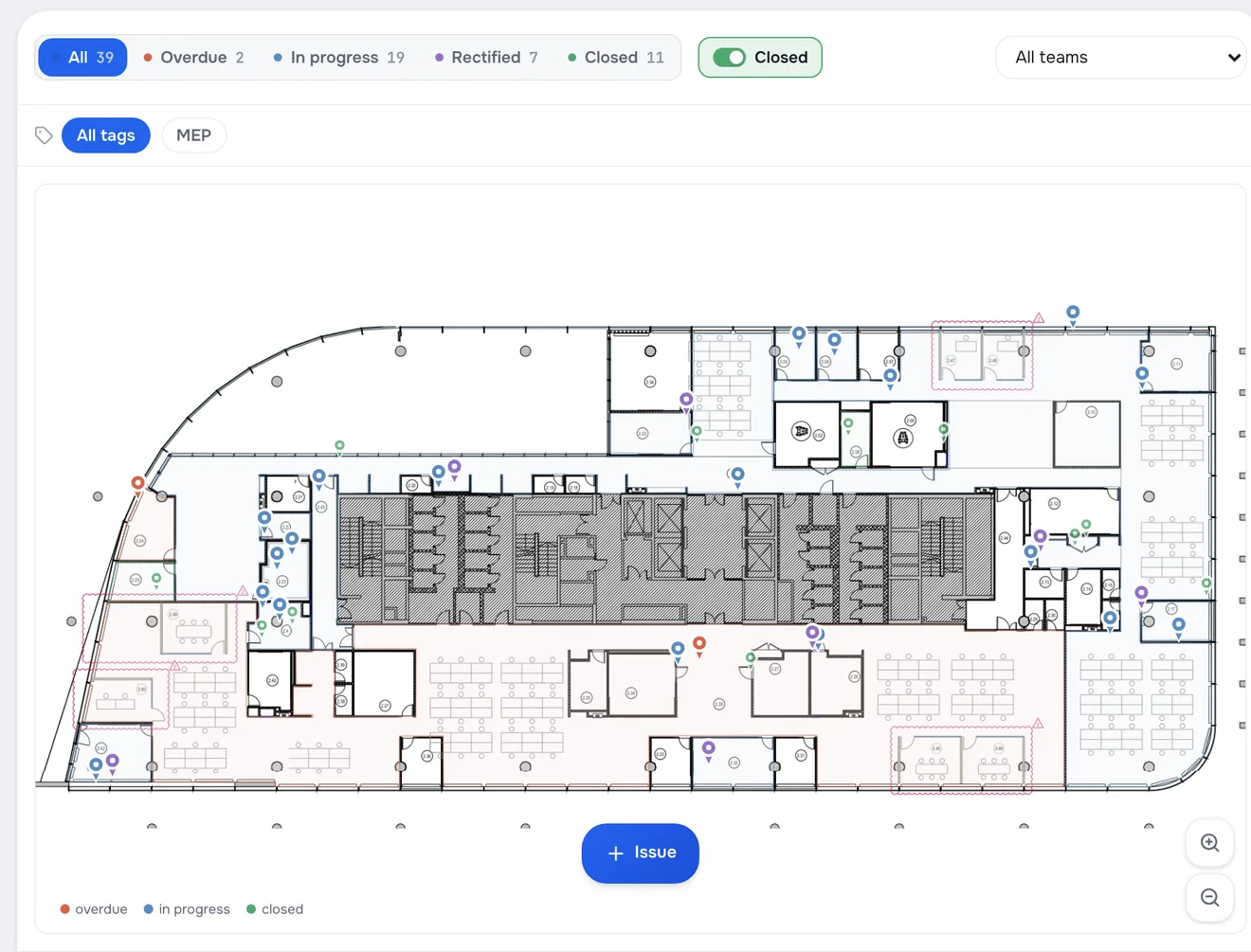Zoom out of the floor plan
The height and width of the screenshot is (952, 1251).
tap(1209, 898)
